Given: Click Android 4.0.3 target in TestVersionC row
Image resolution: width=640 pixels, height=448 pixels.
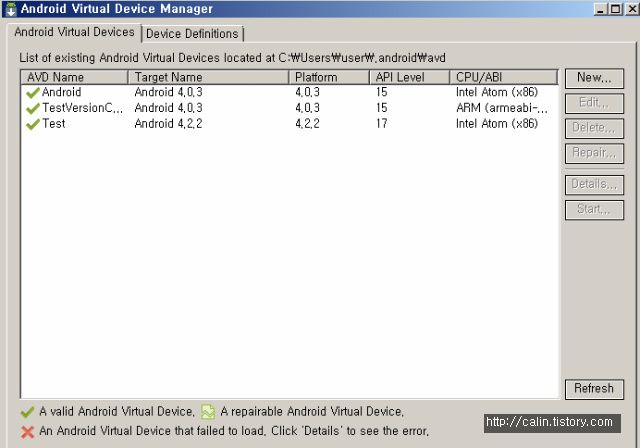Looking at the screenshot, I should tap(168, 108).
